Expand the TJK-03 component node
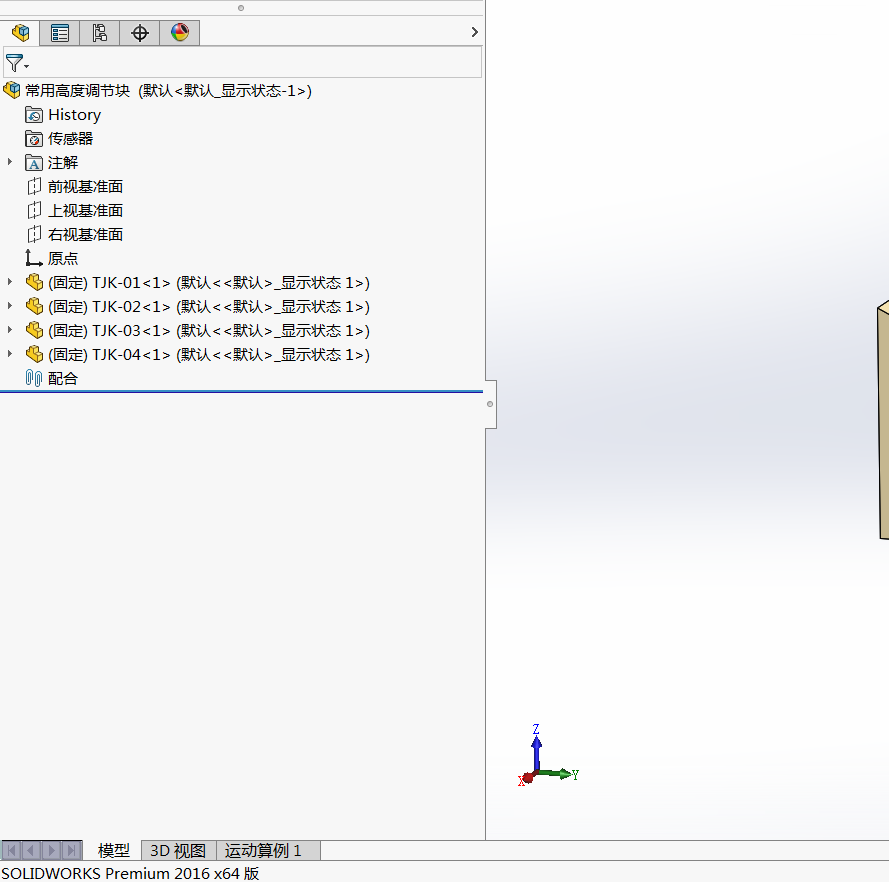 (10, 330)
